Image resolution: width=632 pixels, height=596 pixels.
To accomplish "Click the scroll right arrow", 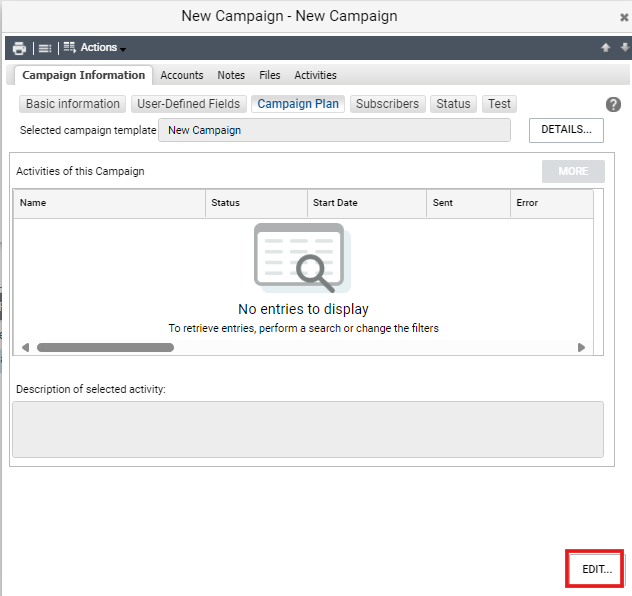I will pos(581,347).
